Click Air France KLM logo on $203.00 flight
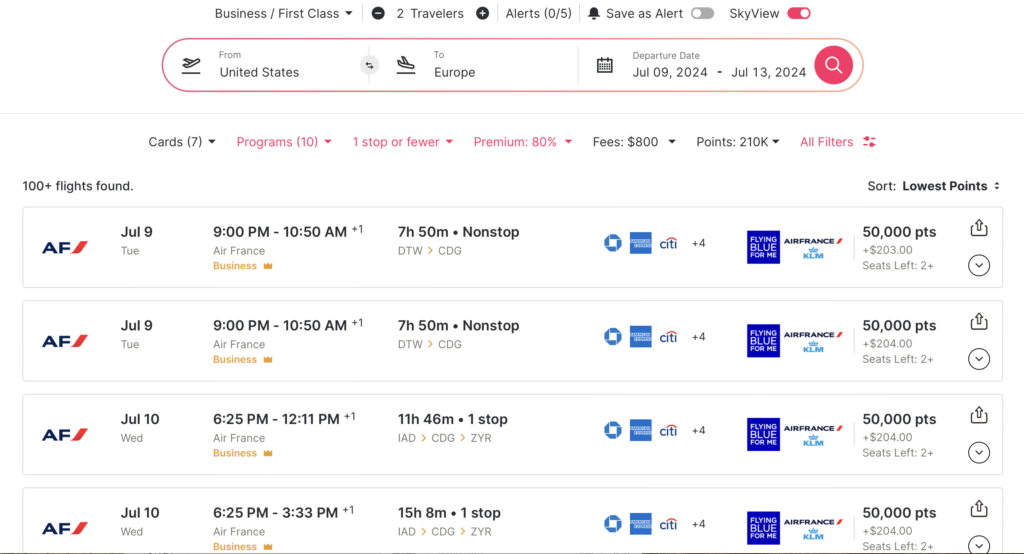1024x554 pixels. [x=813, y=248]
